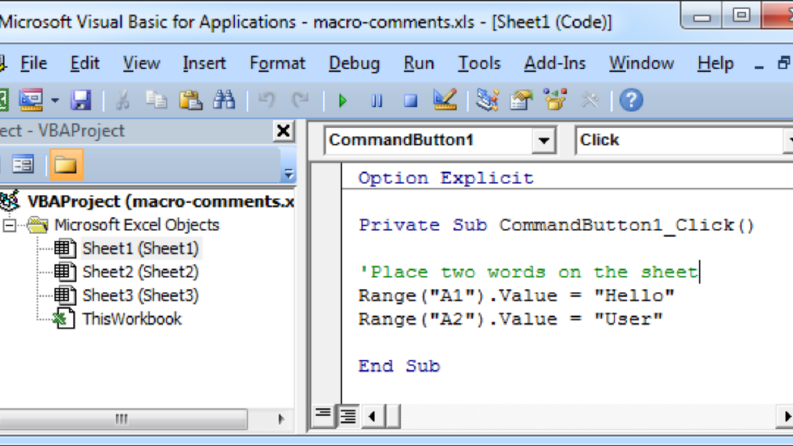Click the Cut scissors icon
Screen dimensions: 793x446
click(122, 100)
